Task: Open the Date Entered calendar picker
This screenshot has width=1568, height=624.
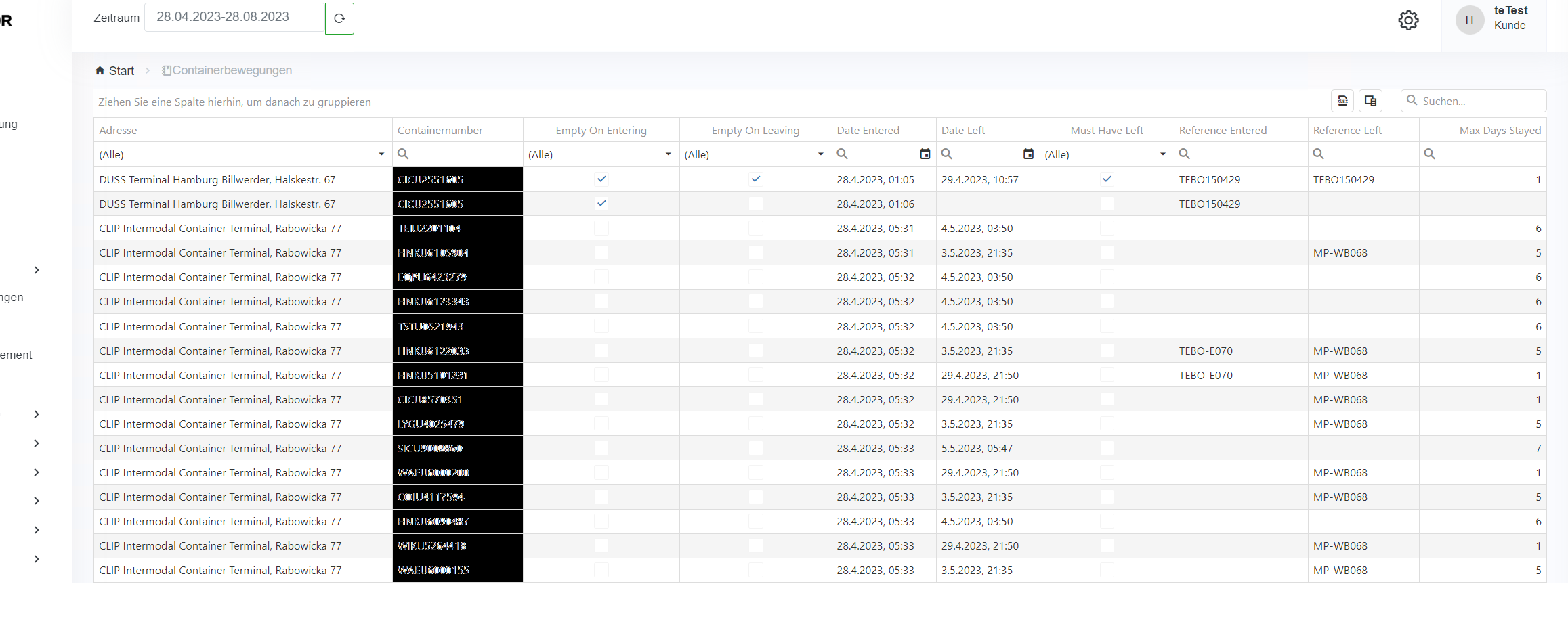Action: click(x=925, y=154)
